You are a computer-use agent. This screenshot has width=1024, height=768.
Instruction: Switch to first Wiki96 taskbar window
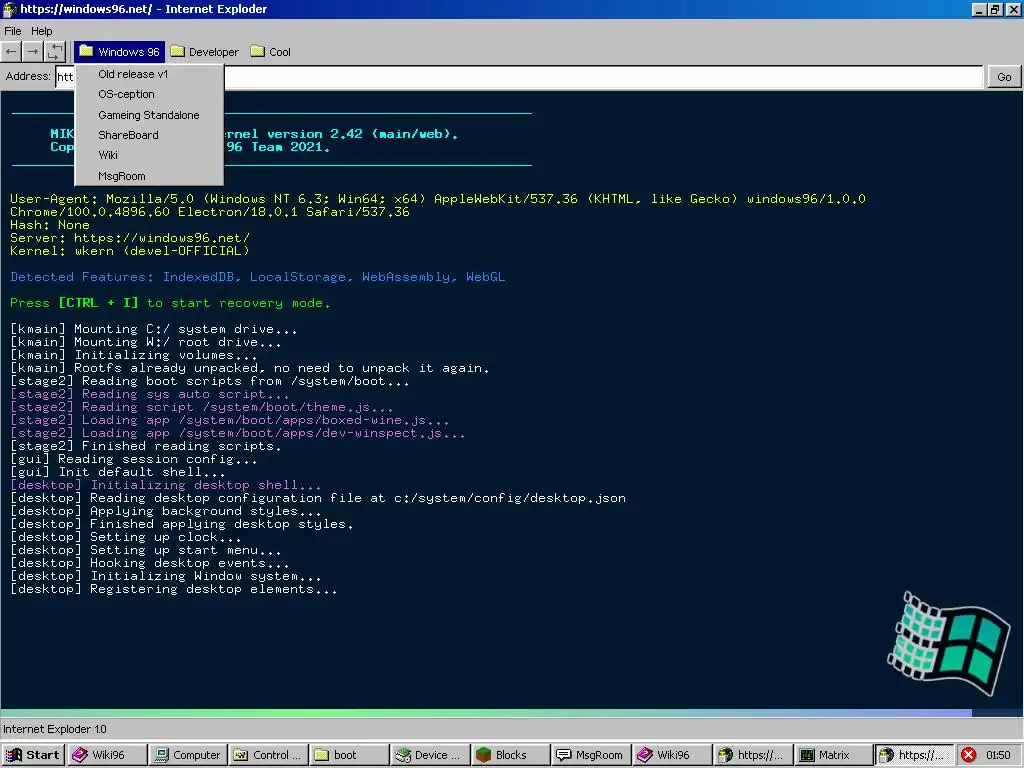coord(106,755)
